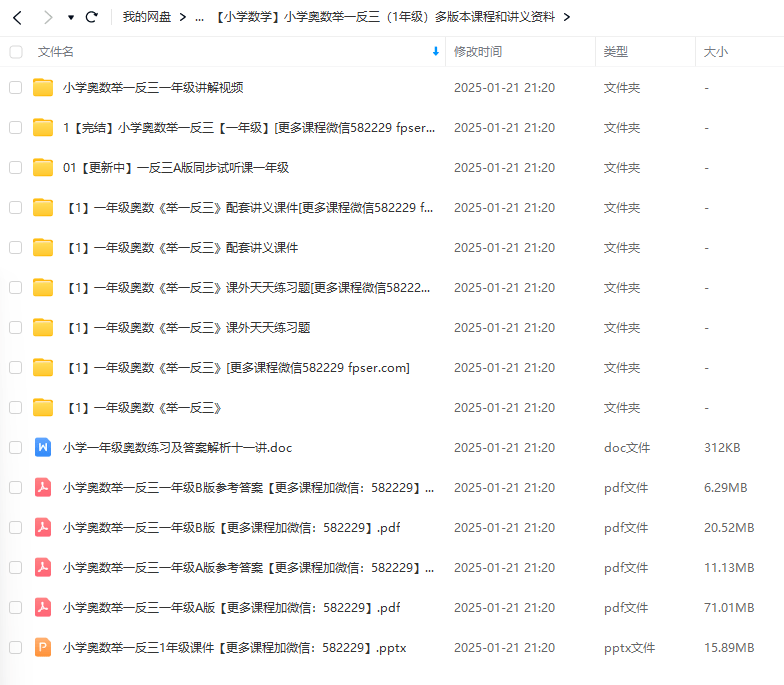This screenshot has width=784, height=685.
Task: Check the box for 1【完结】小学奥数举一反三 folder
Action: point(16,128)
